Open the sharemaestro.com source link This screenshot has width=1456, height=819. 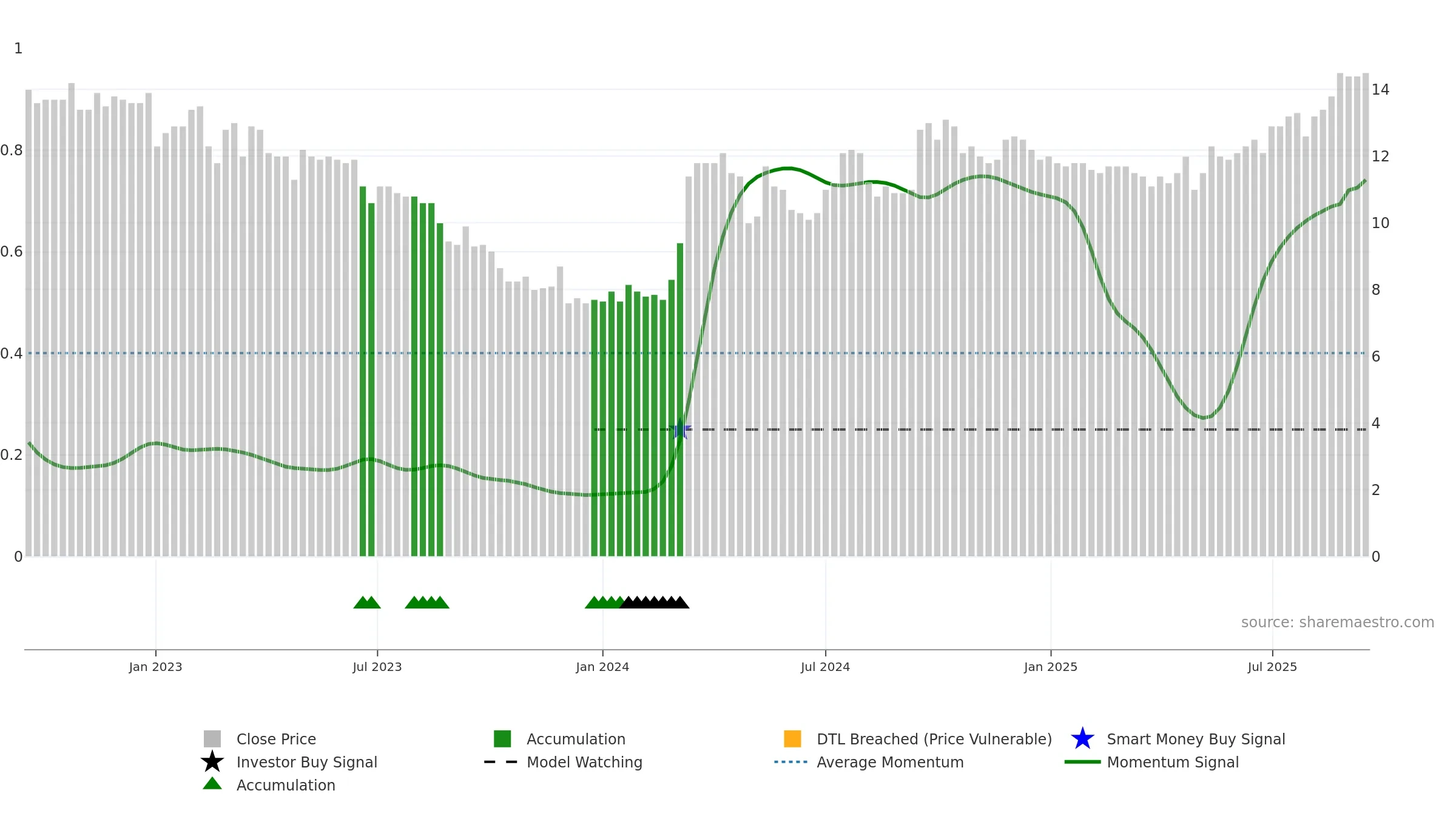1337,622
